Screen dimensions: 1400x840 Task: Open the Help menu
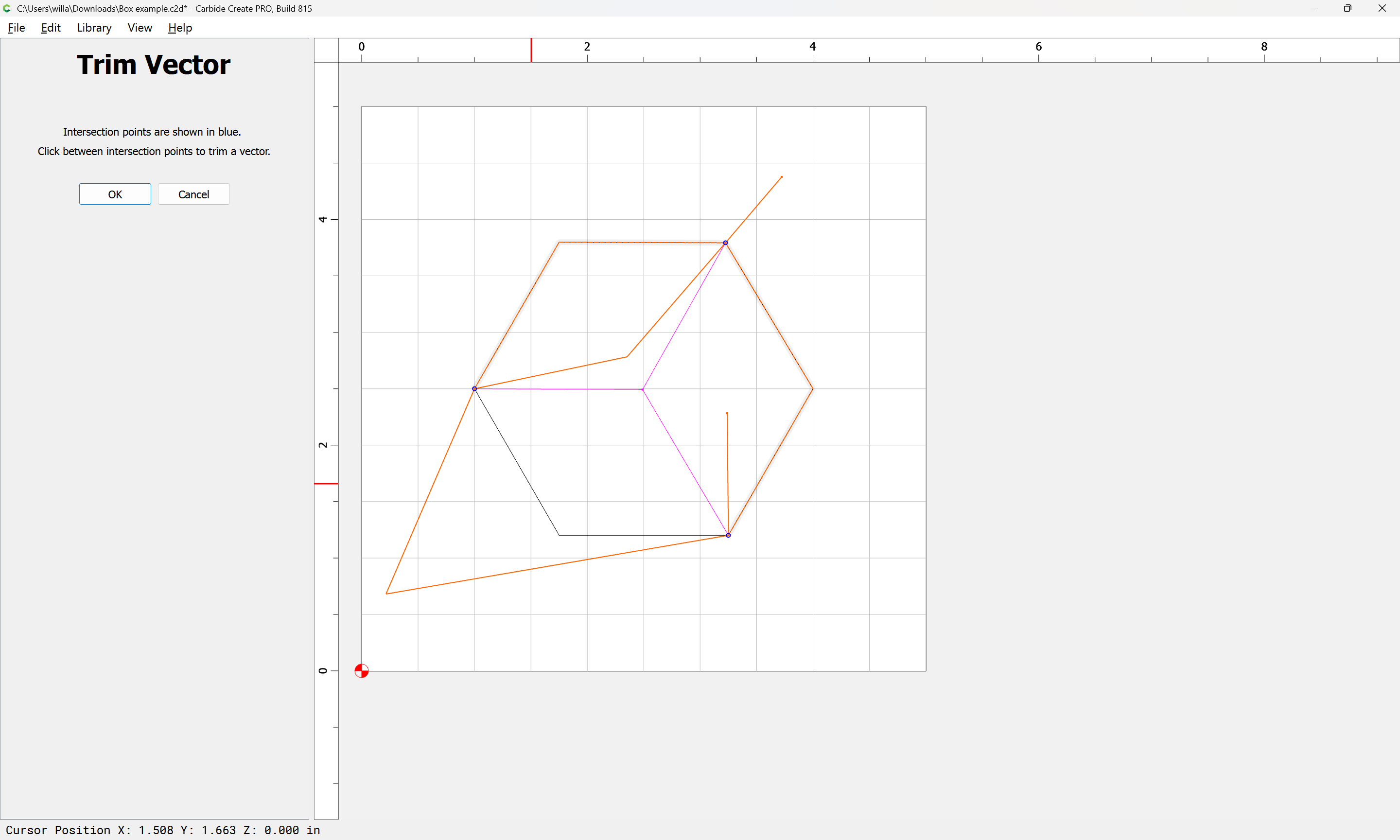pyautogui.click(x=180, y=28)
